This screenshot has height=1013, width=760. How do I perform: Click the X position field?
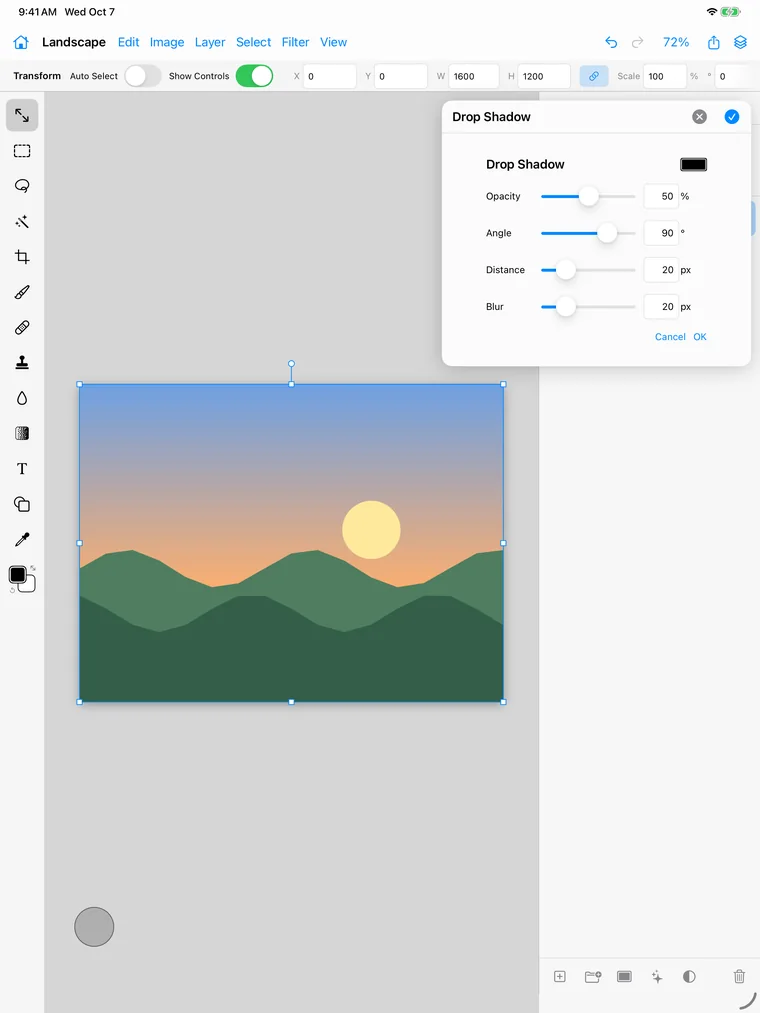pyautogui.click(x=330, y=76)
